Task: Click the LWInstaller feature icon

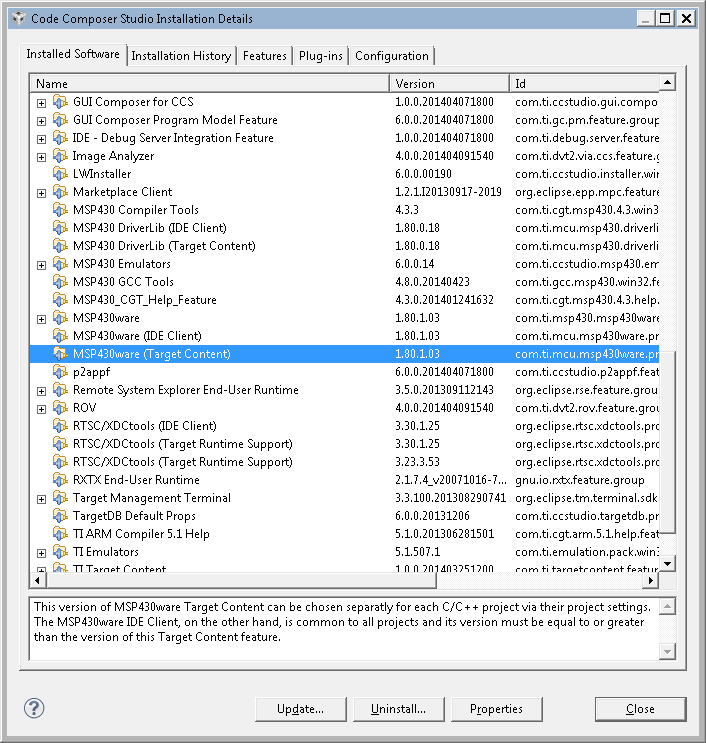Action: click(60, 174)
